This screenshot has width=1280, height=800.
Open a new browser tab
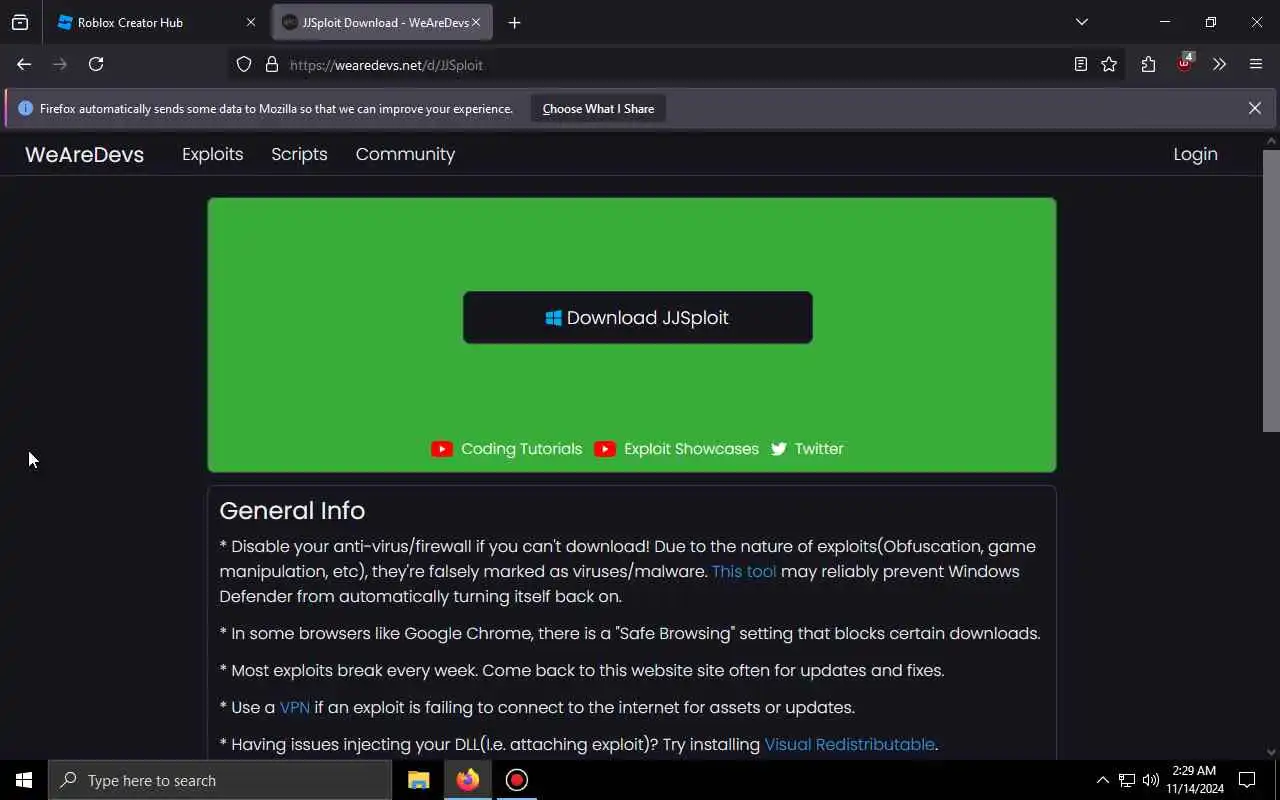point(514,22)
